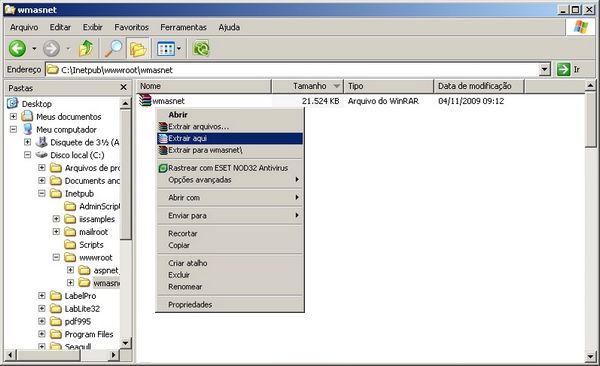This screenshot has height=366, width=600.
Task: Toggle the Folders pane toolbar button
Action: (x=138, y=49)
